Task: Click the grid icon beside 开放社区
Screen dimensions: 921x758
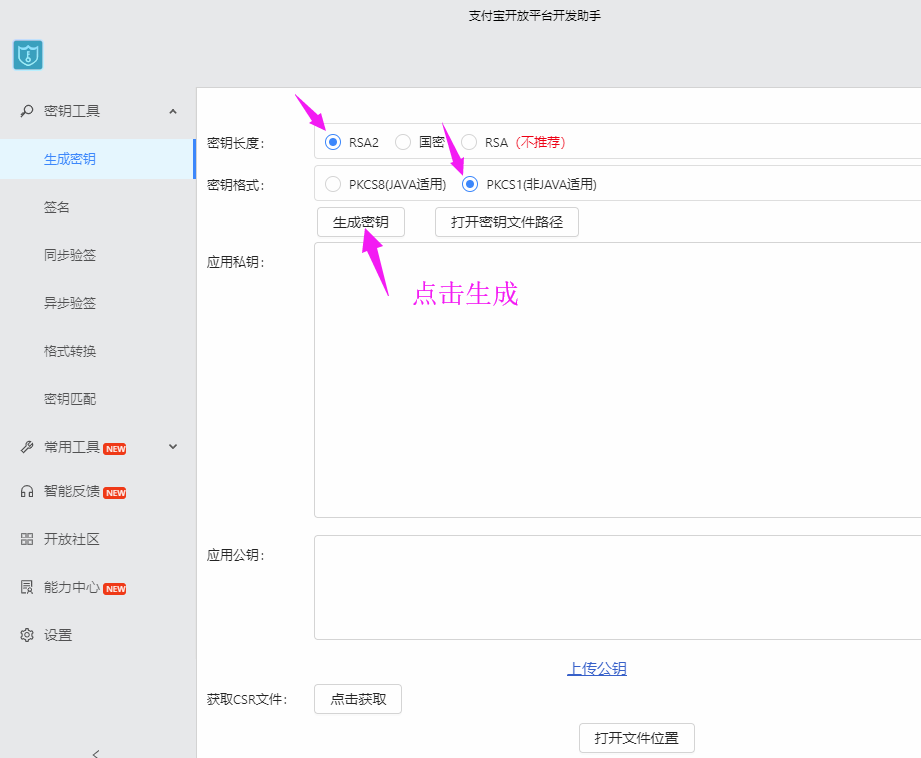Action: tap(27, 539)
